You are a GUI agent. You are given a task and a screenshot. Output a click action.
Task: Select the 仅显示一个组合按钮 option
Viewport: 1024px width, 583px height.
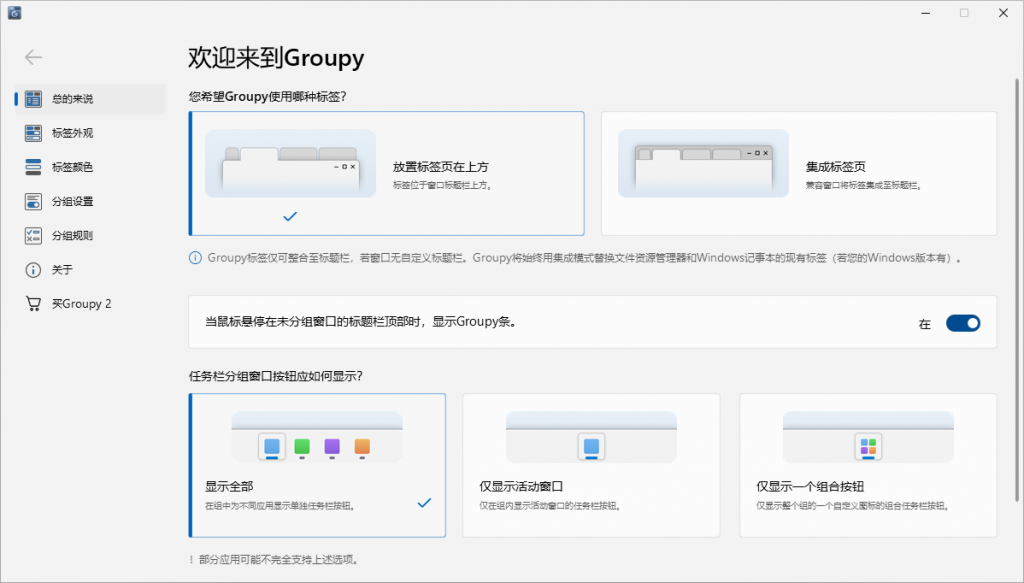(x=866, y=465)
